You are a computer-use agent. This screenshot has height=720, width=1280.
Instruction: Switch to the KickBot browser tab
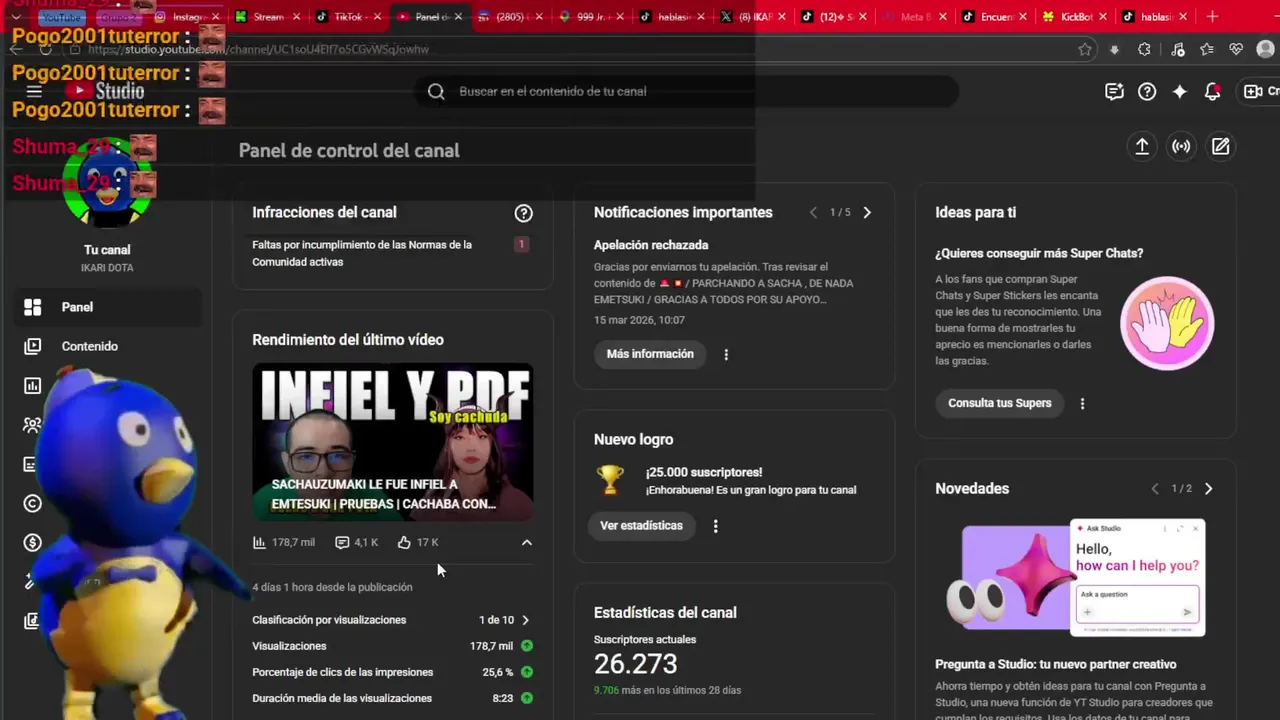(1075, 17)
